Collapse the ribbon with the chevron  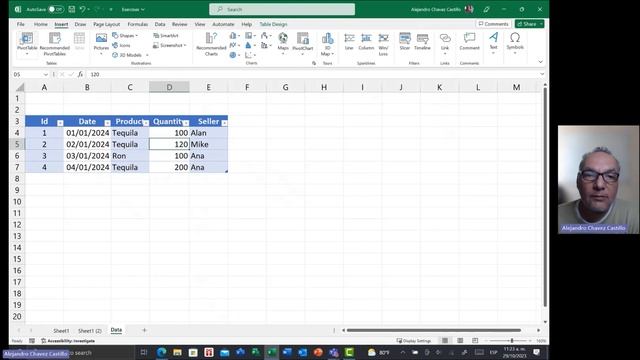540,62
